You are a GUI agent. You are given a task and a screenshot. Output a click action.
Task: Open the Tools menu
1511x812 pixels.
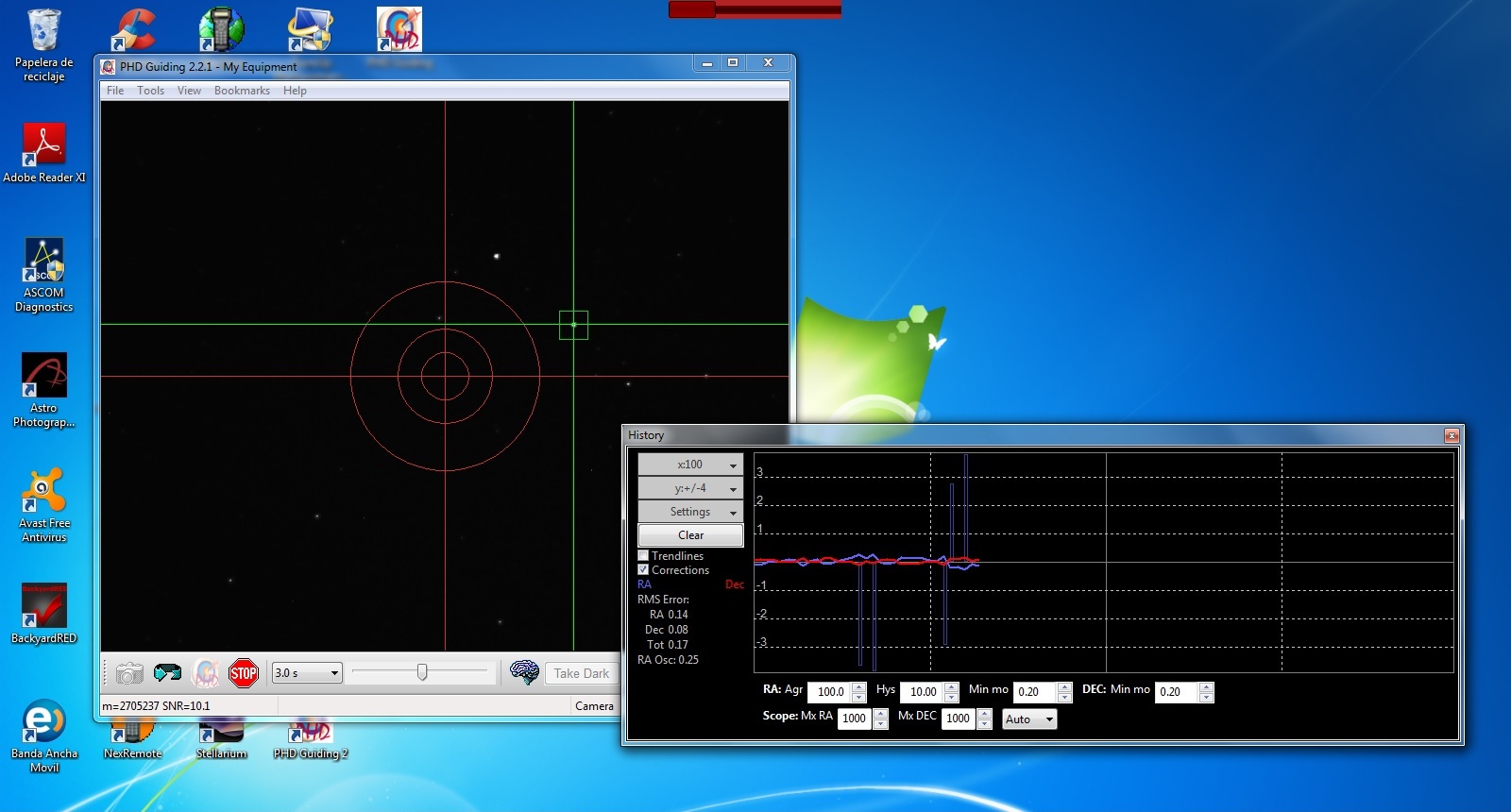[150, 91]
